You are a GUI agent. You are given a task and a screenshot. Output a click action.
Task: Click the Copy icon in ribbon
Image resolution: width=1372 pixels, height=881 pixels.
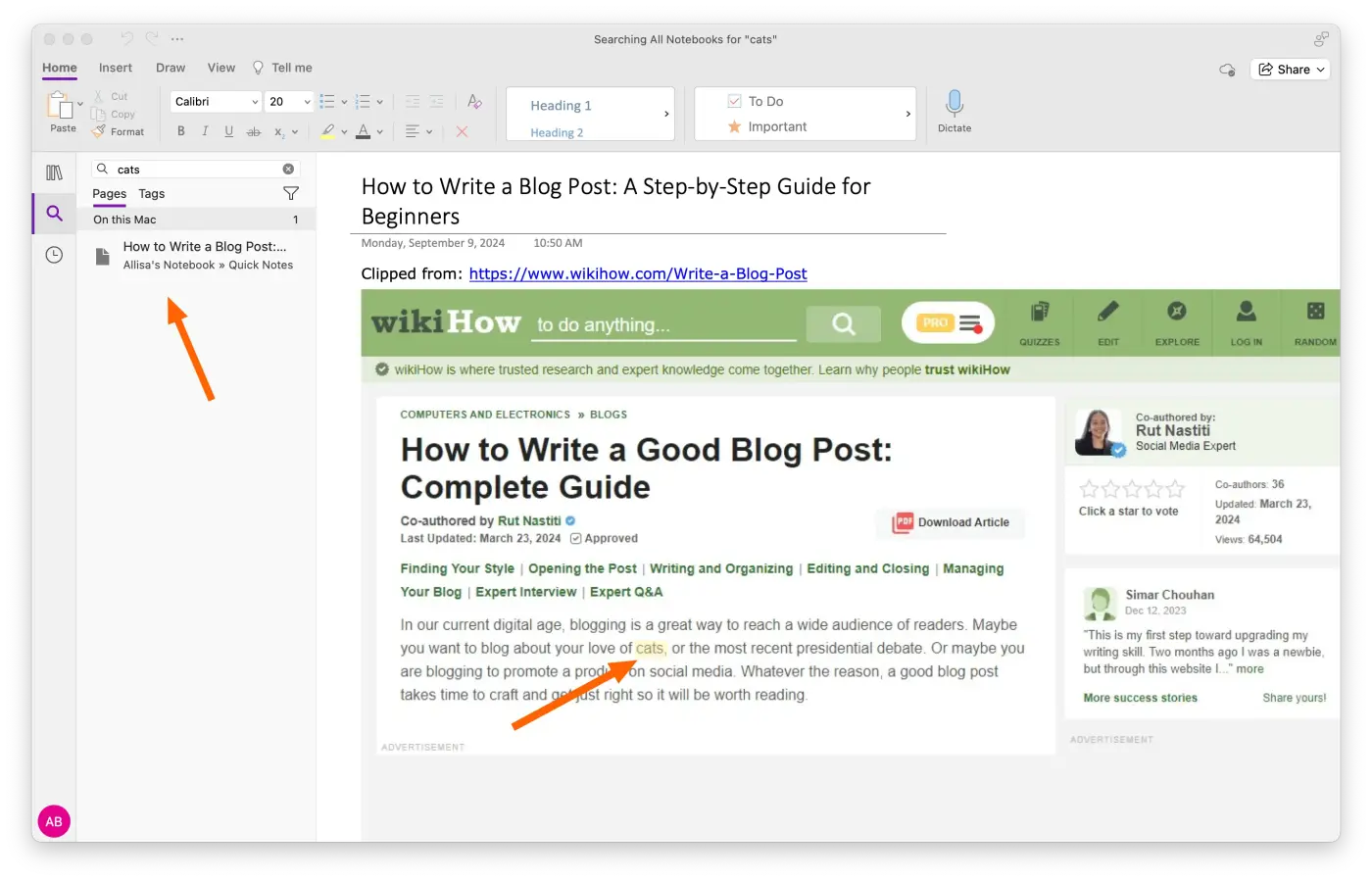tap(98, 114)
